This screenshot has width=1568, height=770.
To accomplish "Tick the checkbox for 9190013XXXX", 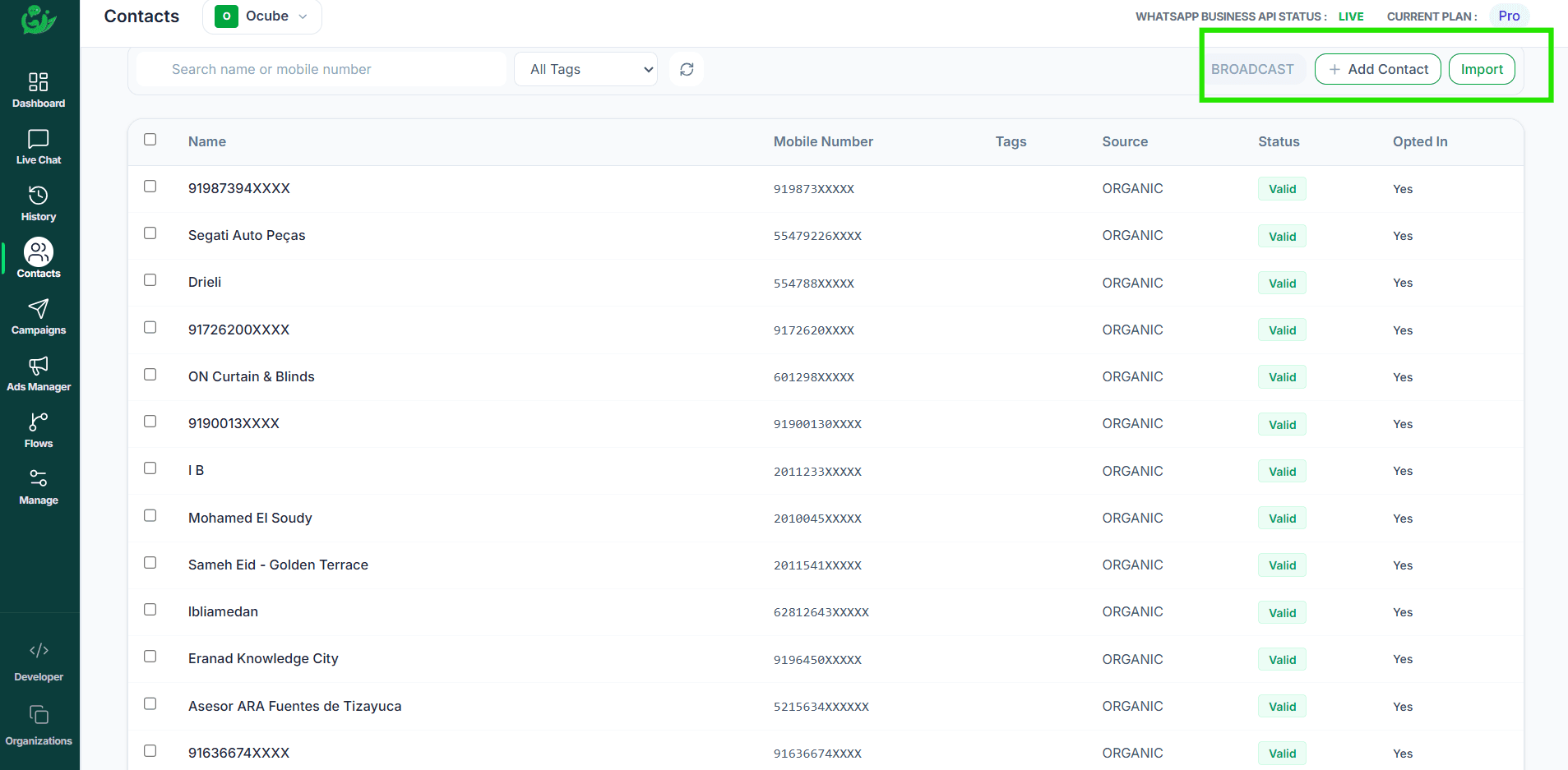I will click(150, 422).
